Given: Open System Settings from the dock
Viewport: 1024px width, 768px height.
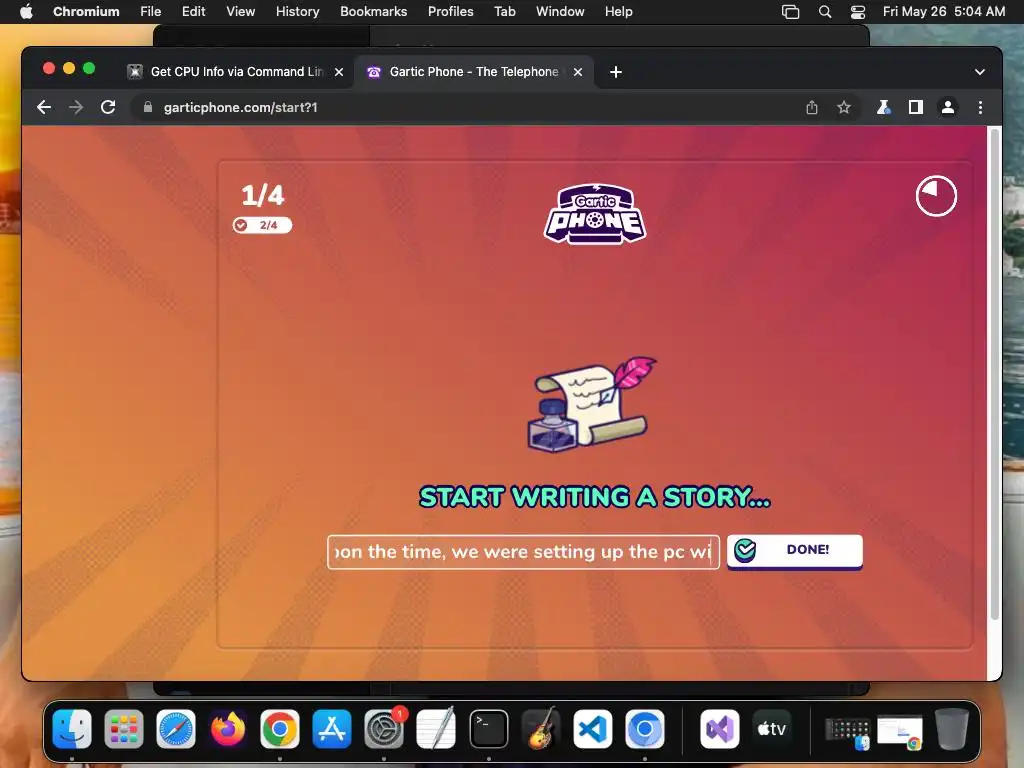Looking at the screenshot, I should 384,729.
